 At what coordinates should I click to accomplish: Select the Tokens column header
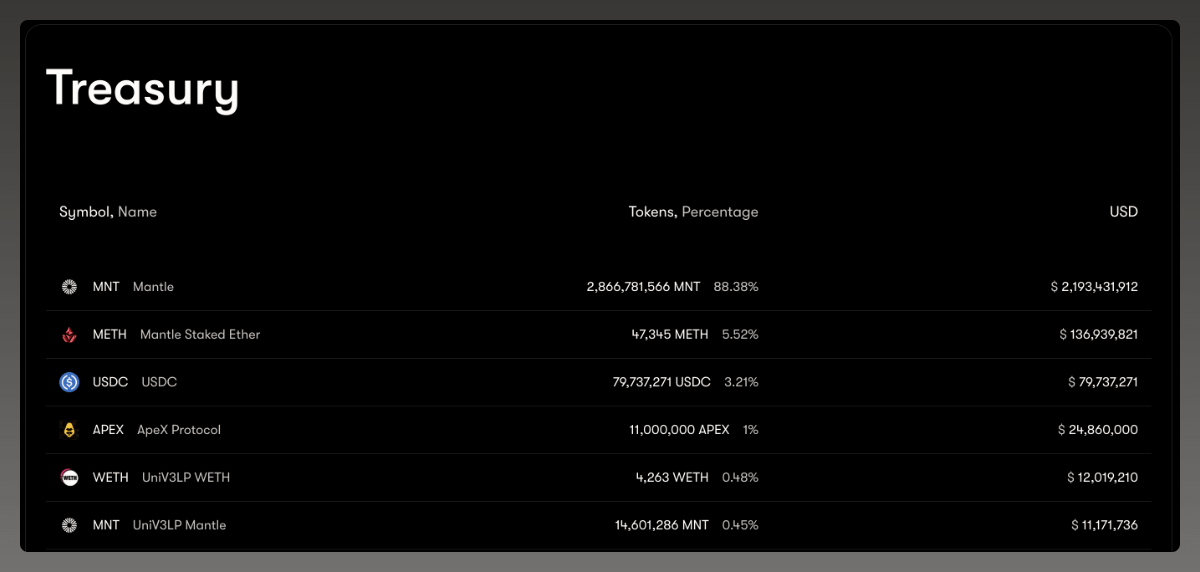(652, 212)
